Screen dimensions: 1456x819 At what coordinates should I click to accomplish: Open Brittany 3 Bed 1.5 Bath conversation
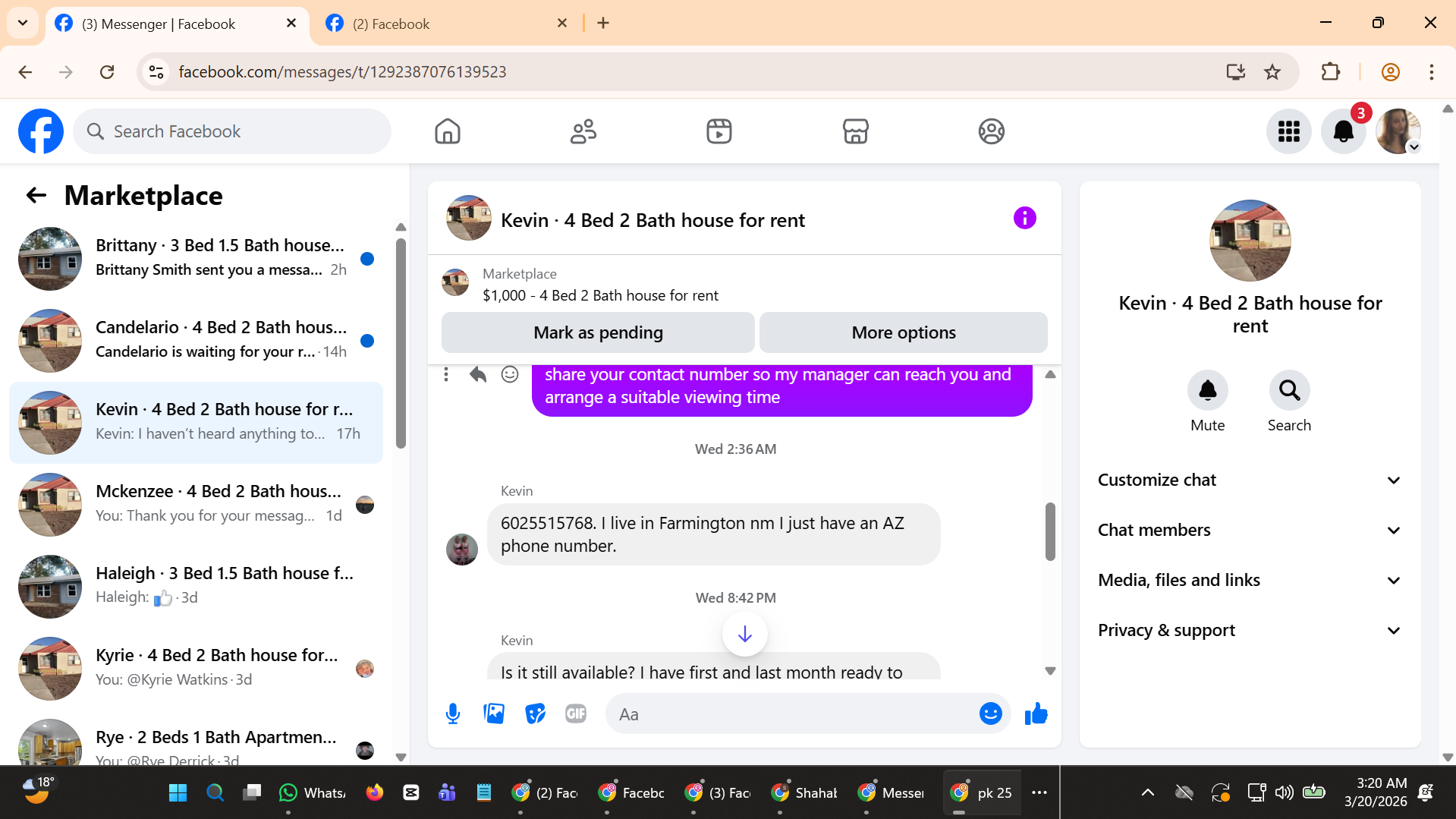point(197,258)
